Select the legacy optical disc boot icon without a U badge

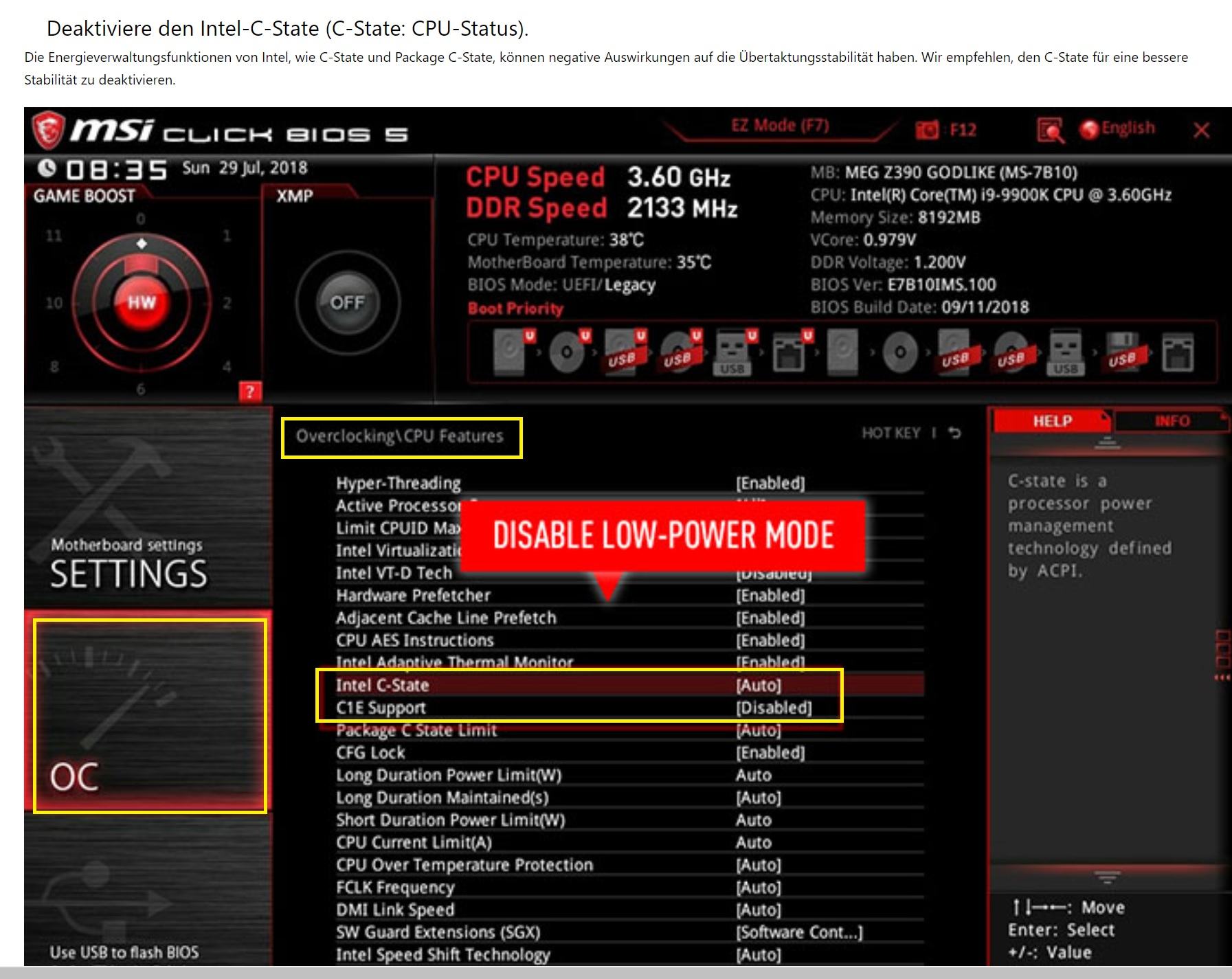pyautogui.click(x=899, y=352)
